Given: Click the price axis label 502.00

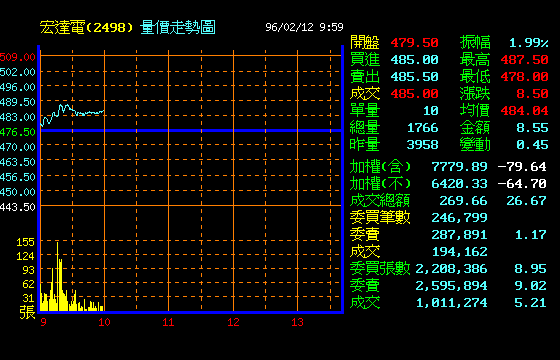Looking at the screenshot, I should [18, 72].
